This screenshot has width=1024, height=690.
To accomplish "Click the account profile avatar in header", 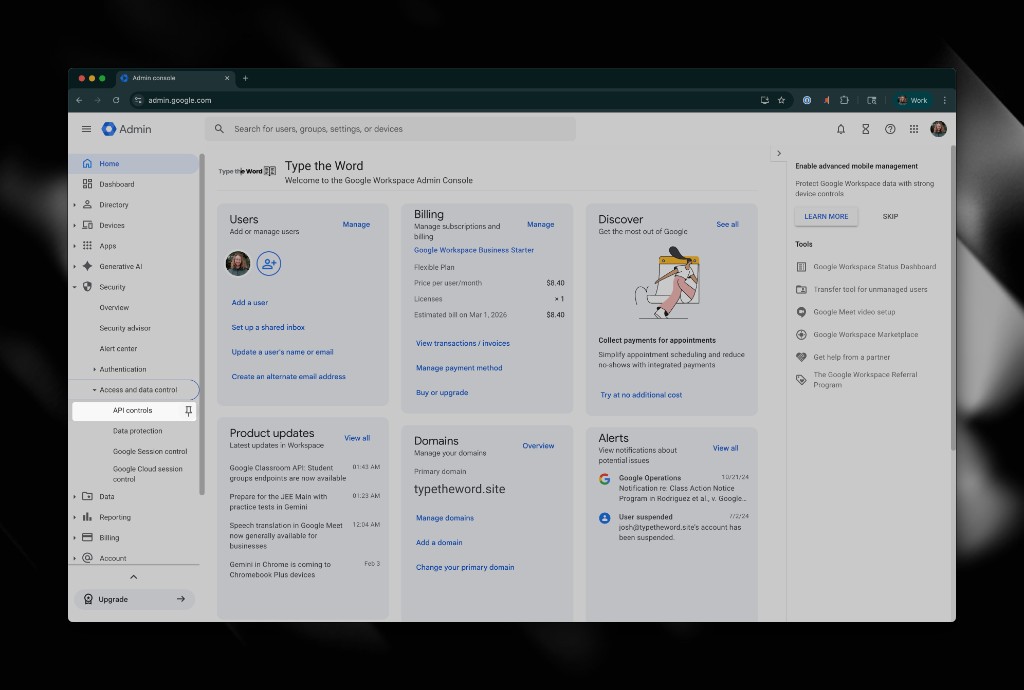I will 938,129.
